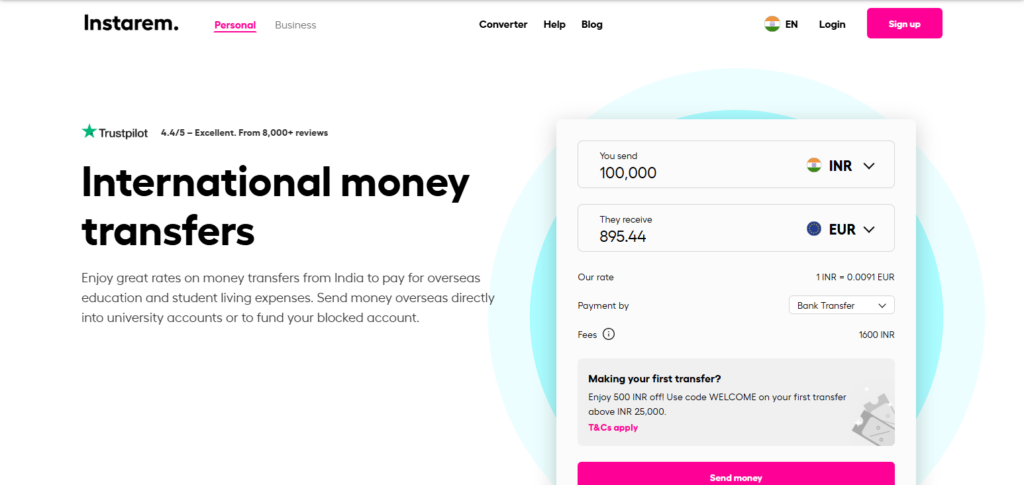Image resolution: width=1024 pixels, height=485 pixels.
Task: Expand the EUR currency dropdown chevron
Action: (x=868, y=229)
